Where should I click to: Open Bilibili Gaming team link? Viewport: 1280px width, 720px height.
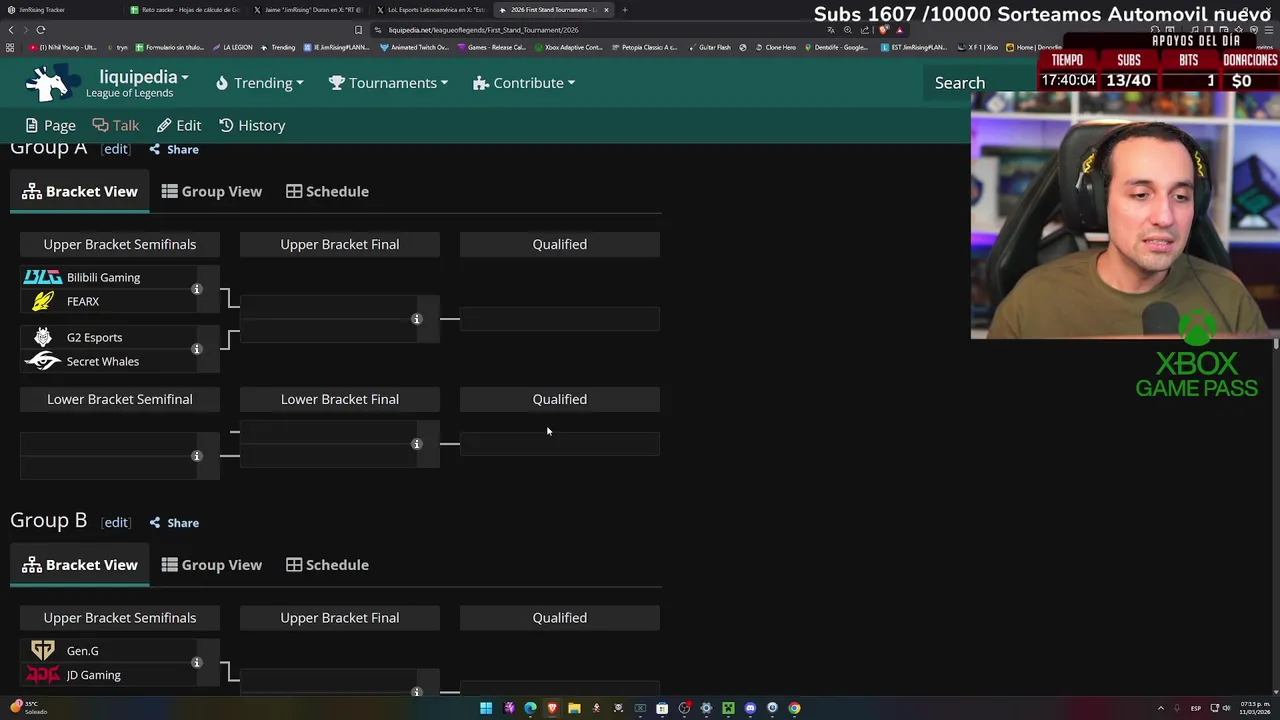[103, 277]
